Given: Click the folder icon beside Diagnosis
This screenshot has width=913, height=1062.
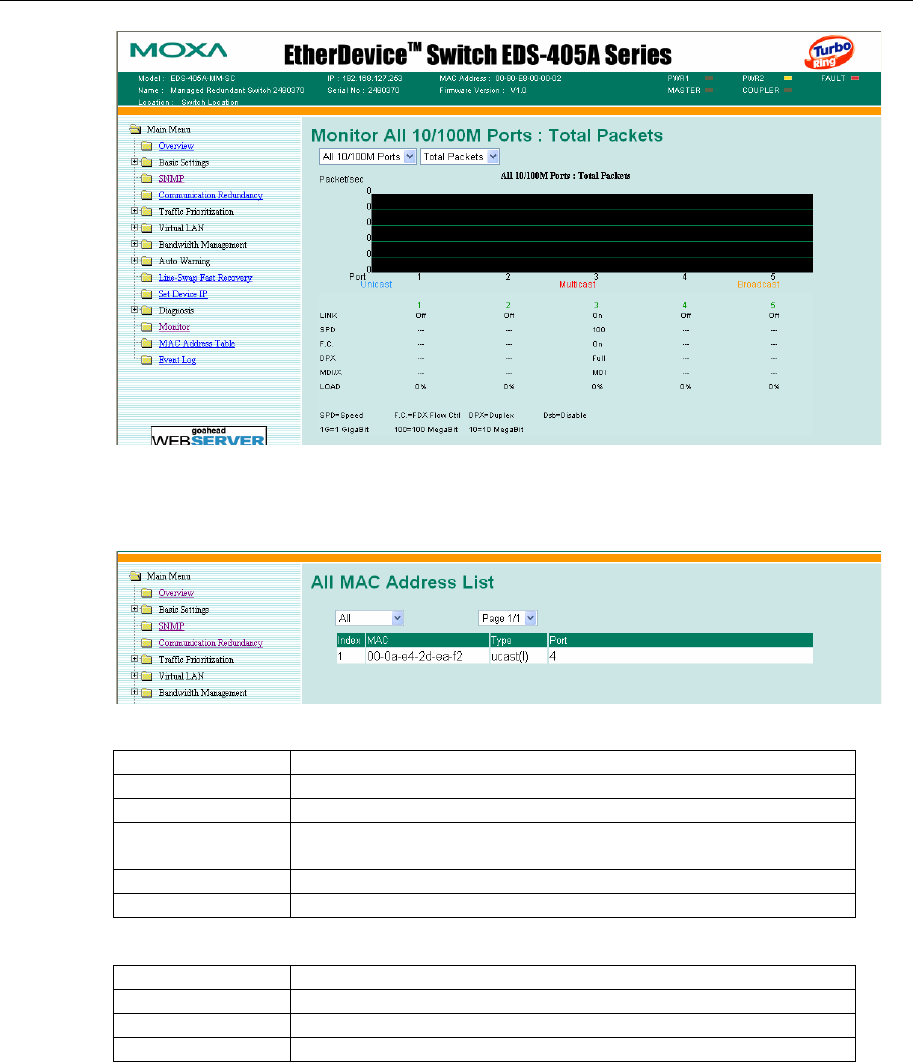Looking at the screenshot, I should pos(146,310).
